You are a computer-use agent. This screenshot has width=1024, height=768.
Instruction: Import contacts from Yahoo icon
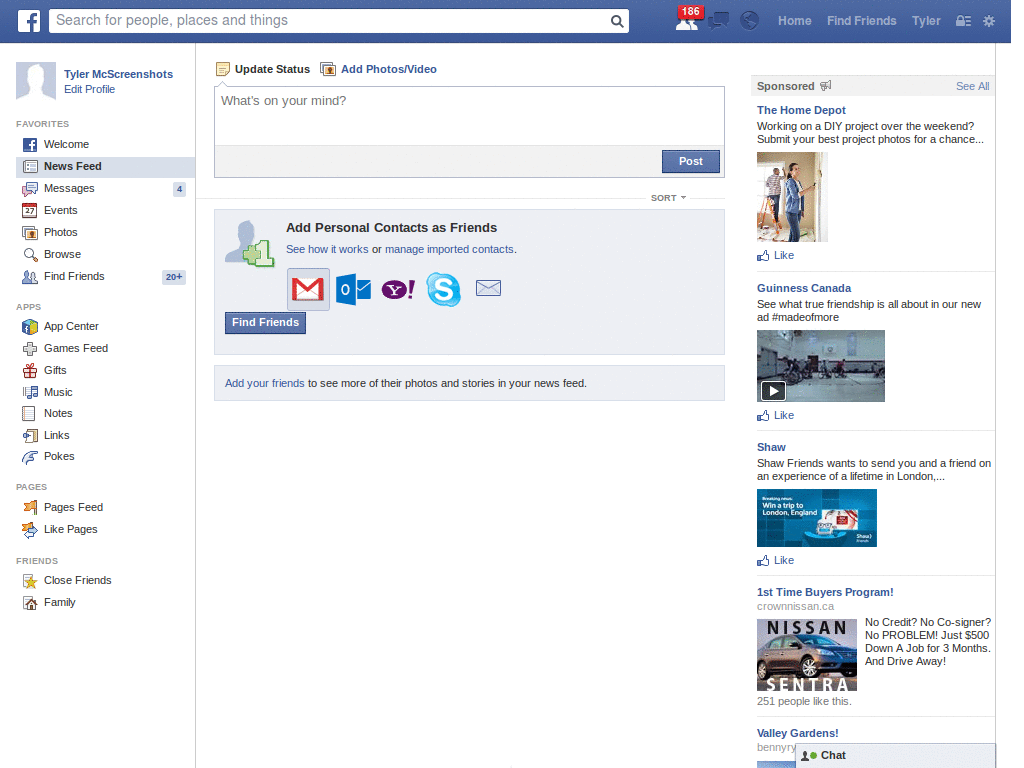[398, 289]
